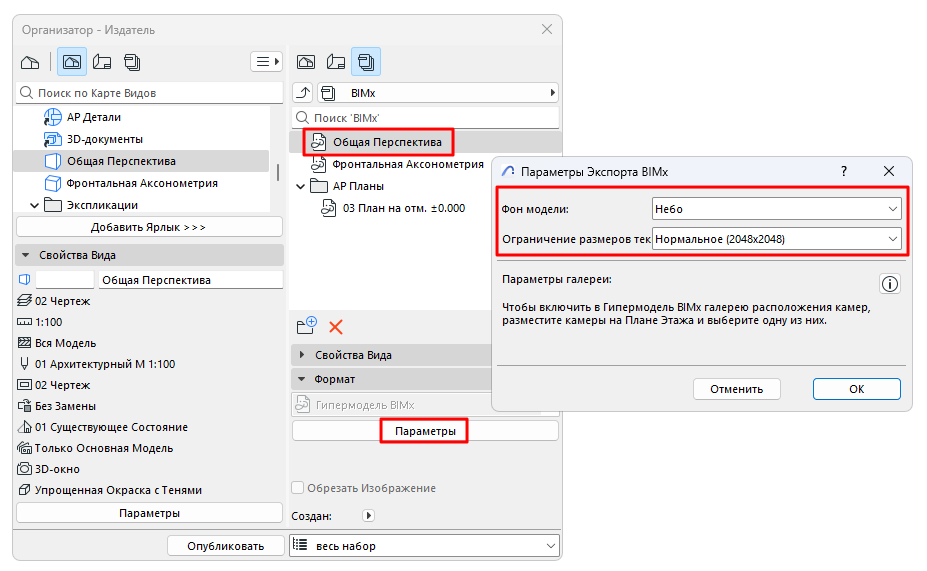Click the Поиск по Карте Видов search field
Image resolution: width=927 pixels, height=571 pixels.
click(x=150, y=93)
